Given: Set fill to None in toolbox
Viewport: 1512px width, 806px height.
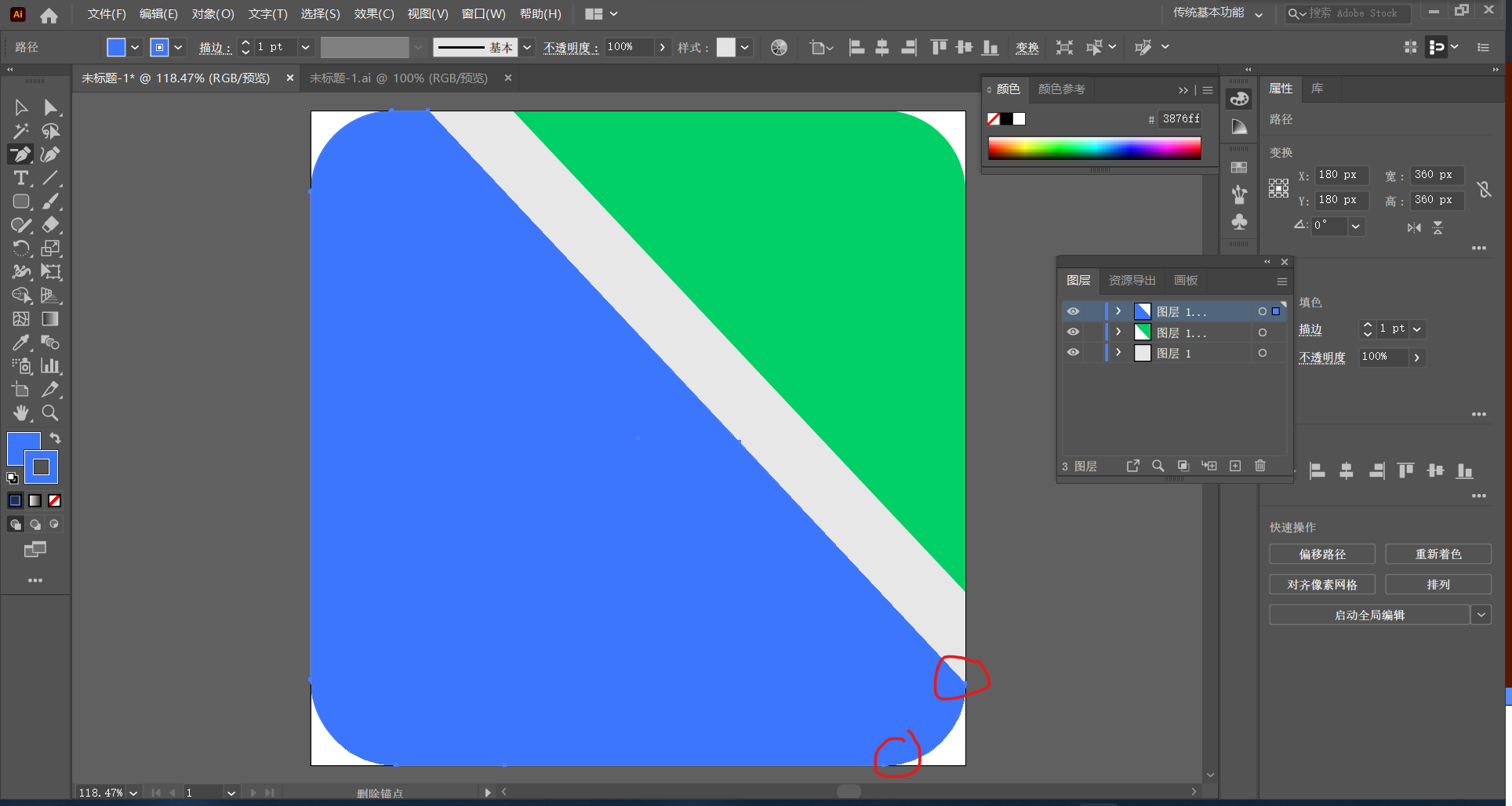Looking at the screenshot, I should pos(54,500).
